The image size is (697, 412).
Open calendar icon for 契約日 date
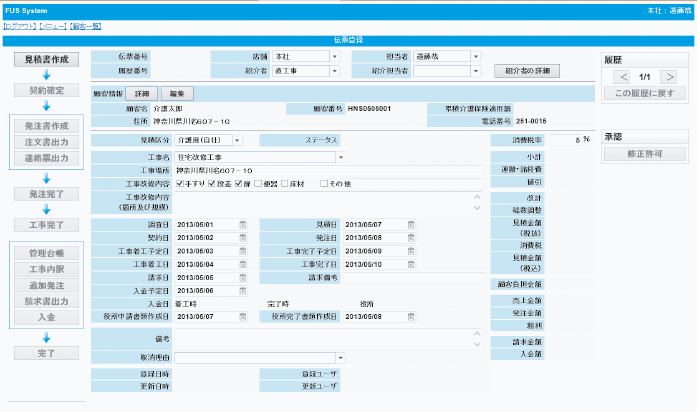(243, 237)
